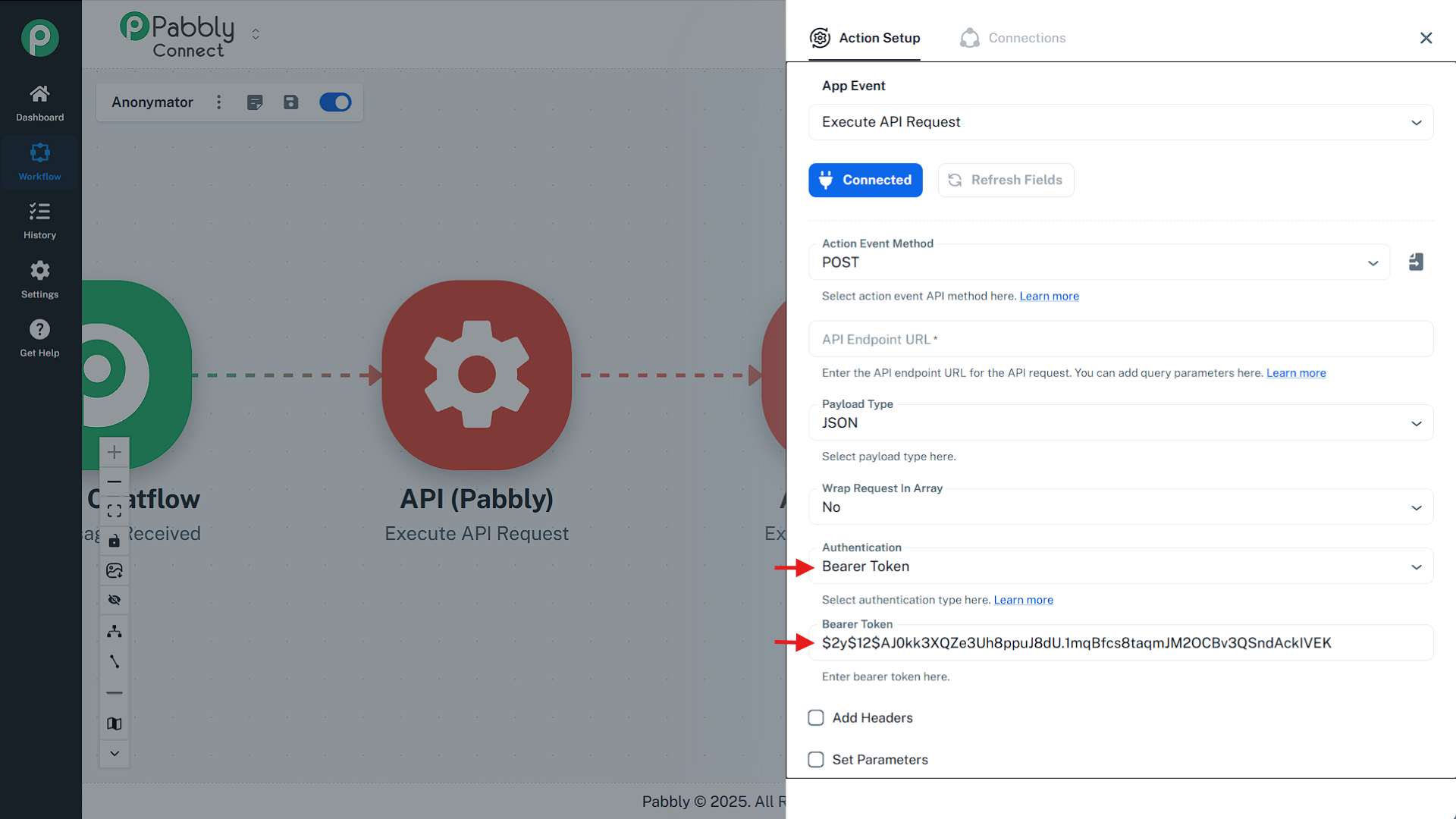Open the authentication Learn more link

click(1023, 599)
